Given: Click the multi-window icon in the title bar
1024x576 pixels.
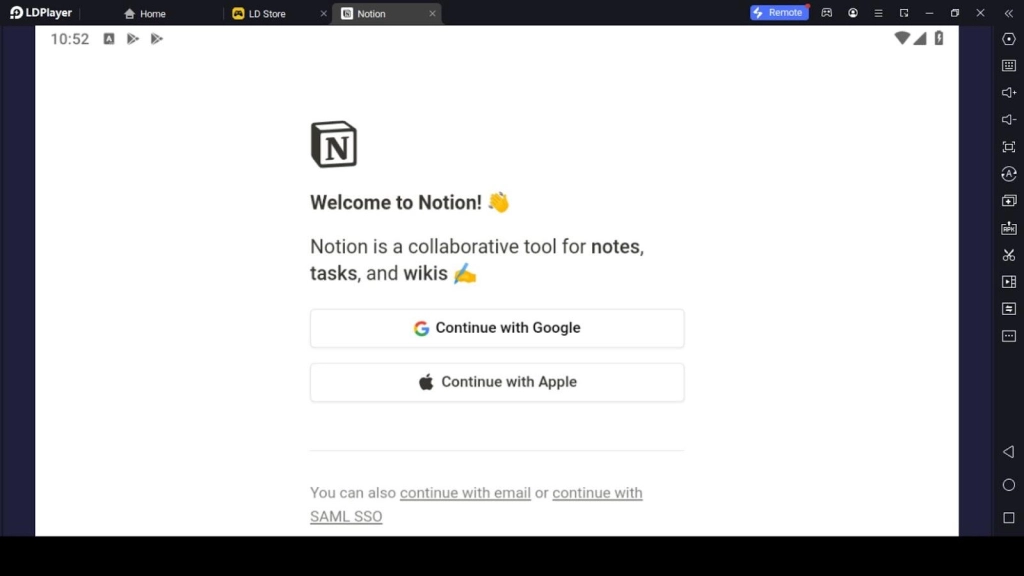Looking at the screenshot, I should 904,12.
